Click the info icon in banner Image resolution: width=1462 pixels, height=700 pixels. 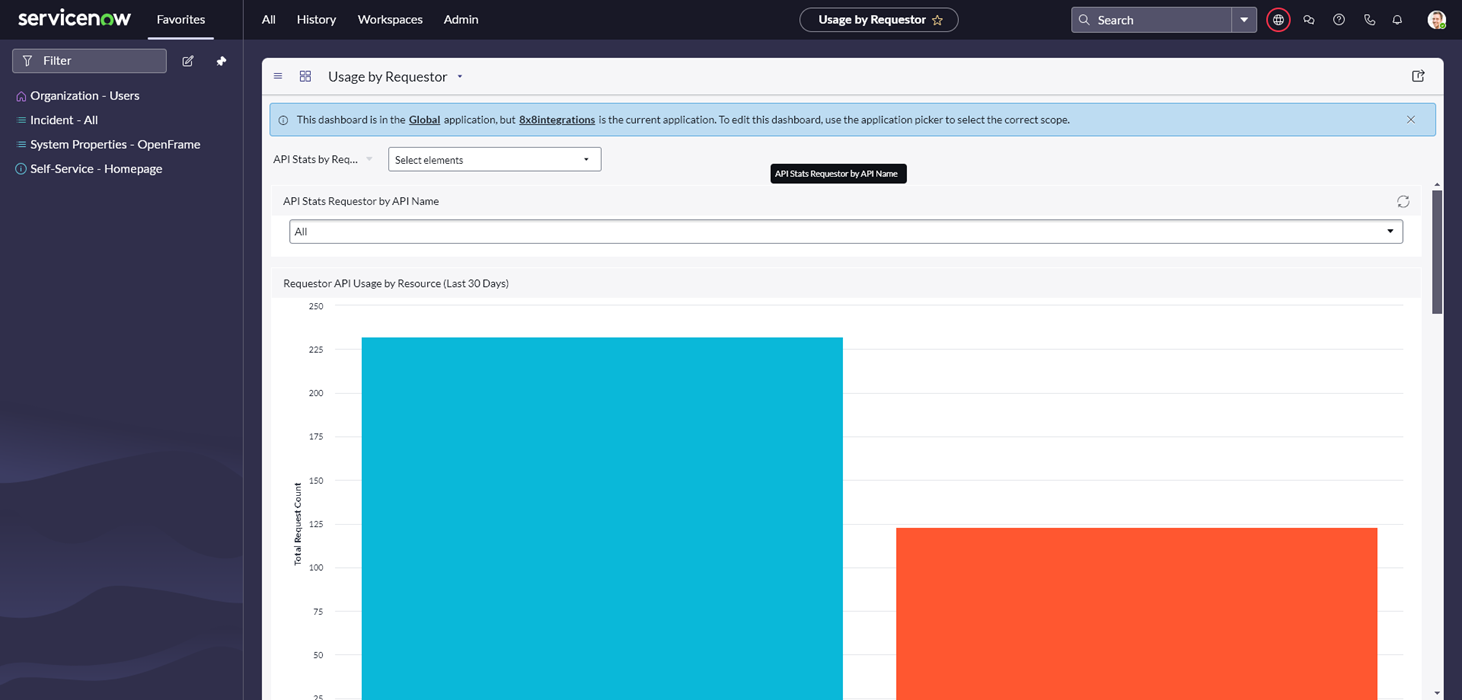pyautogui.click(x=283, y=120)
